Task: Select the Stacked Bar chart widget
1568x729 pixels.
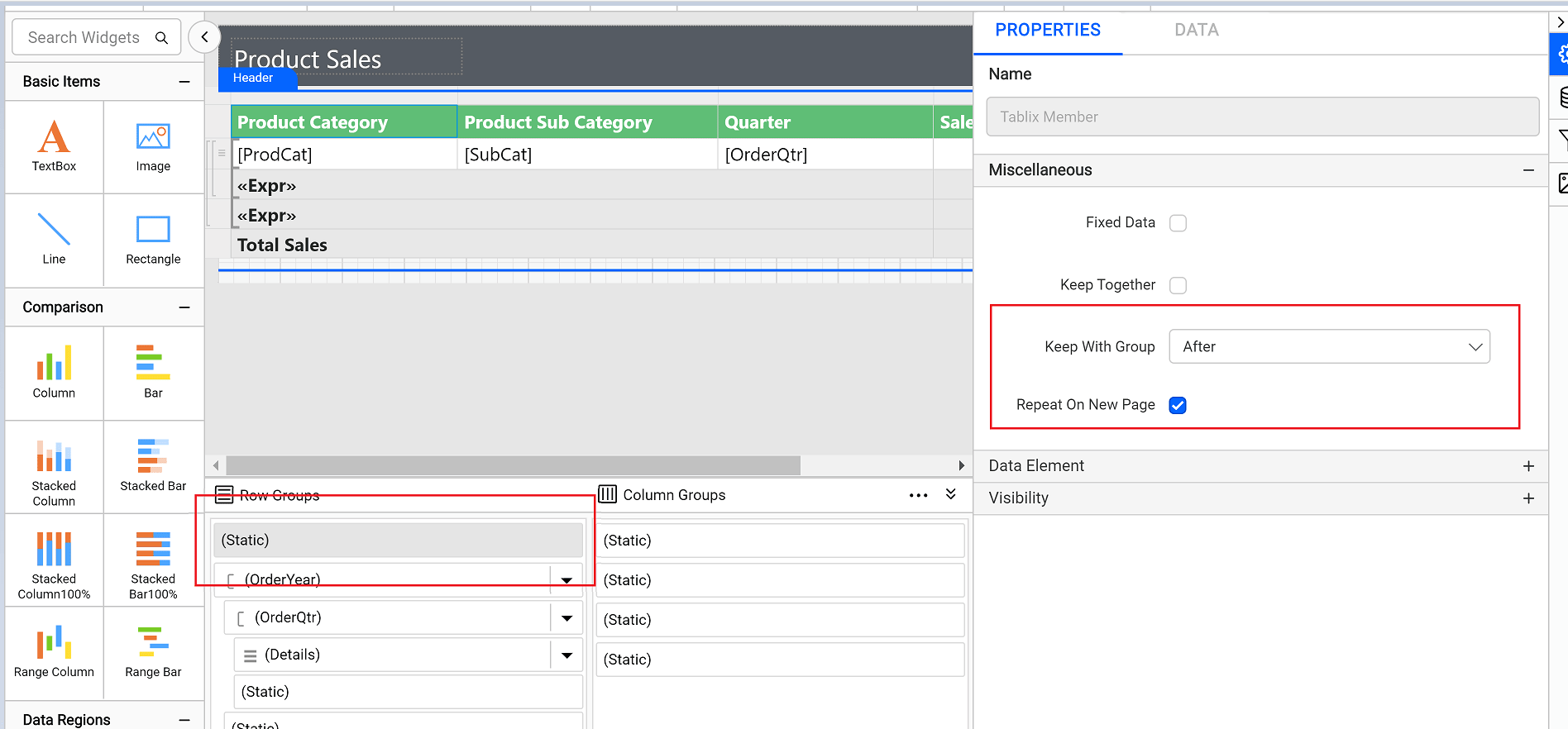Action: point(153,465)
